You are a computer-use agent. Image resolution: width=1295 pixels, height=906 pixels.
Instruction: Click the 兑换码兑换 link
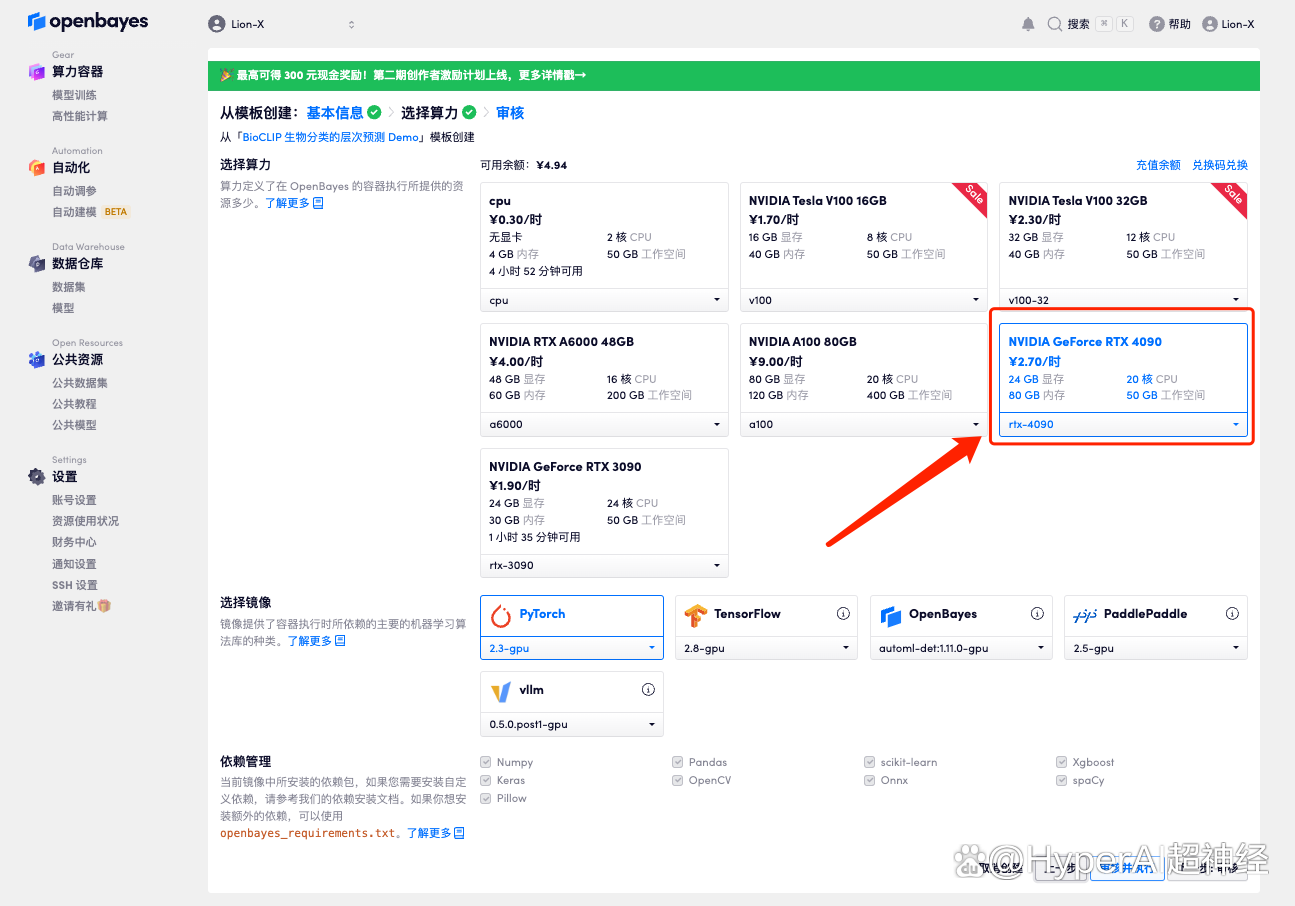point(1219,165)
